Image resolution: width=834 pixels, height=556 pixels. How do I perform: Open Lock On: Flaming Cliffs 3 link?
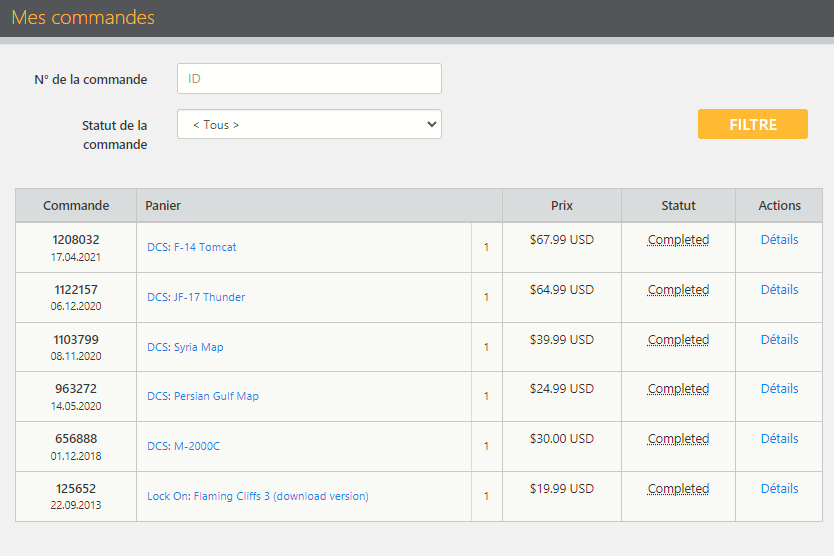257,496
